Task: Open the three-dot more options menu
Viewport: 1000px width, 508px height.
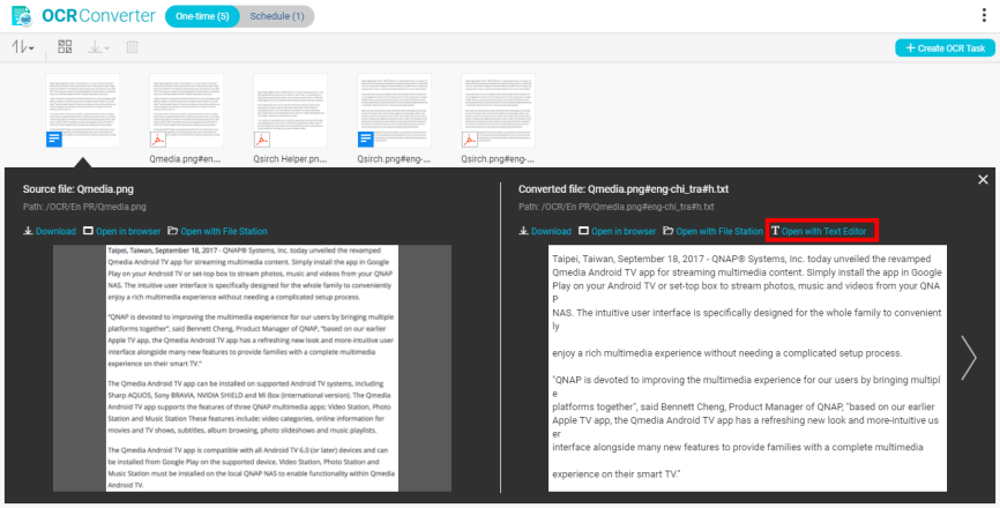Action: [x=984, y=16]
